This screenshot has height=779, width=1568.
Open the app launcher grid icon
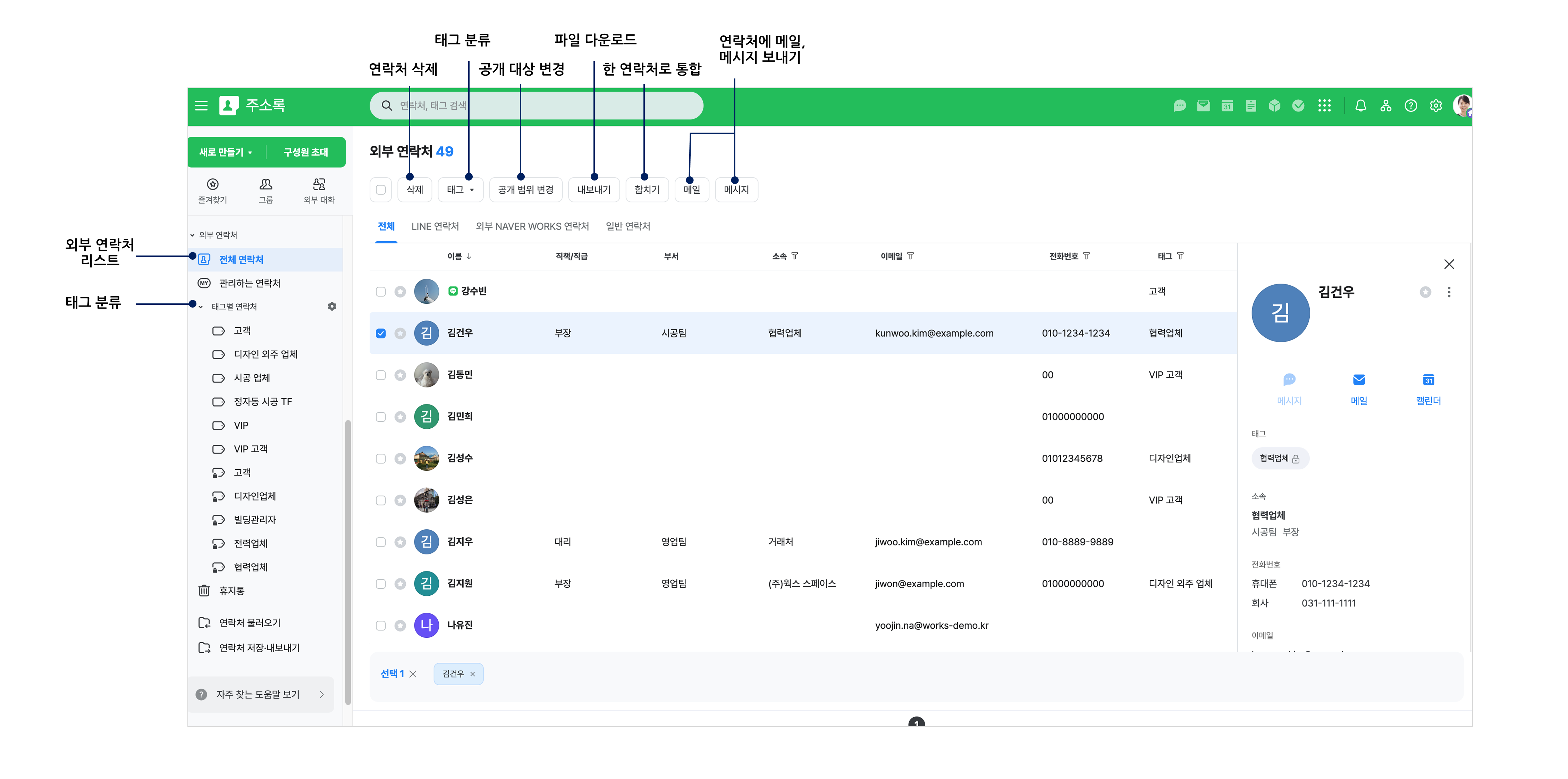[x=1324, y=106]
